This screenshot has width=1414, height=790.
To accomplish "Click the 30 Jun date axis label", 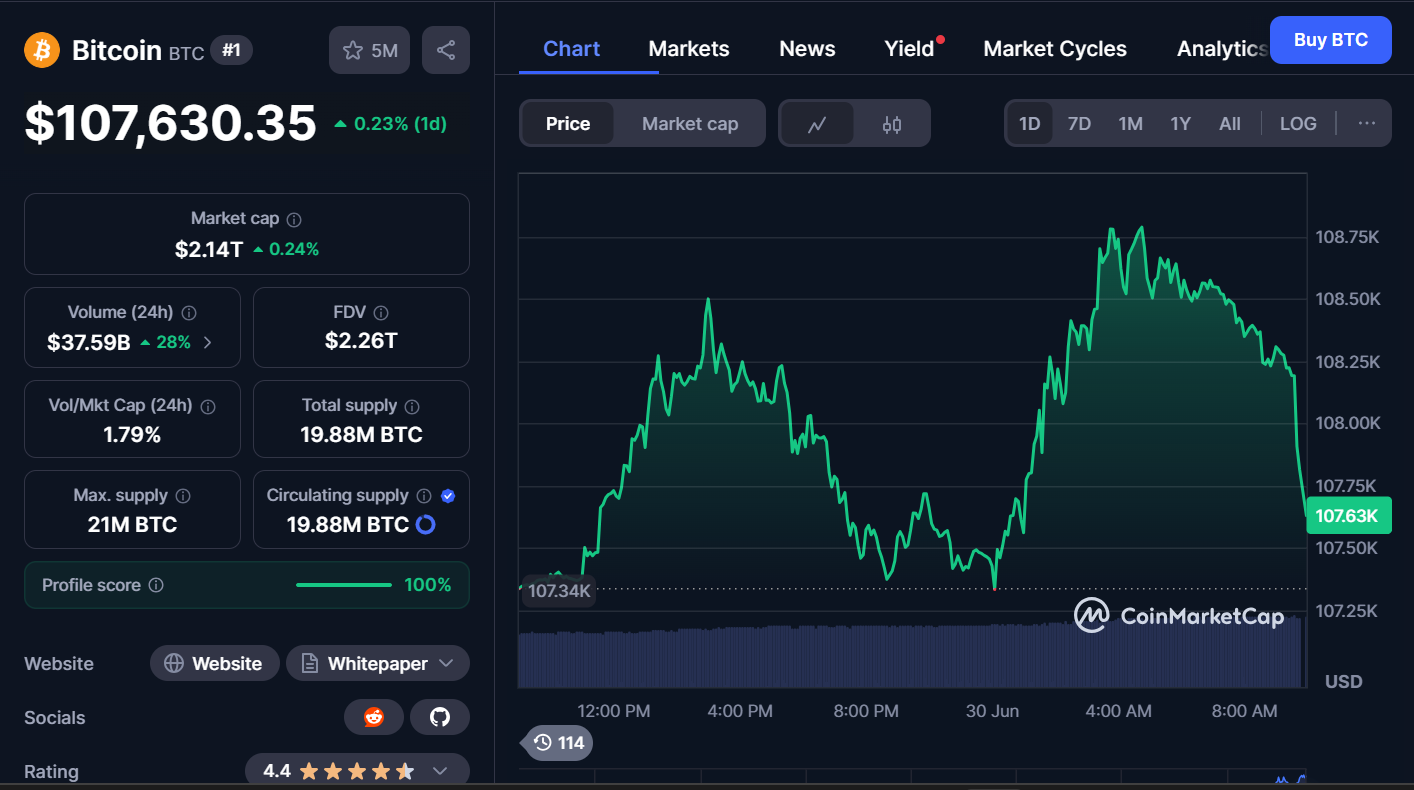I will [x=992, y=711].
